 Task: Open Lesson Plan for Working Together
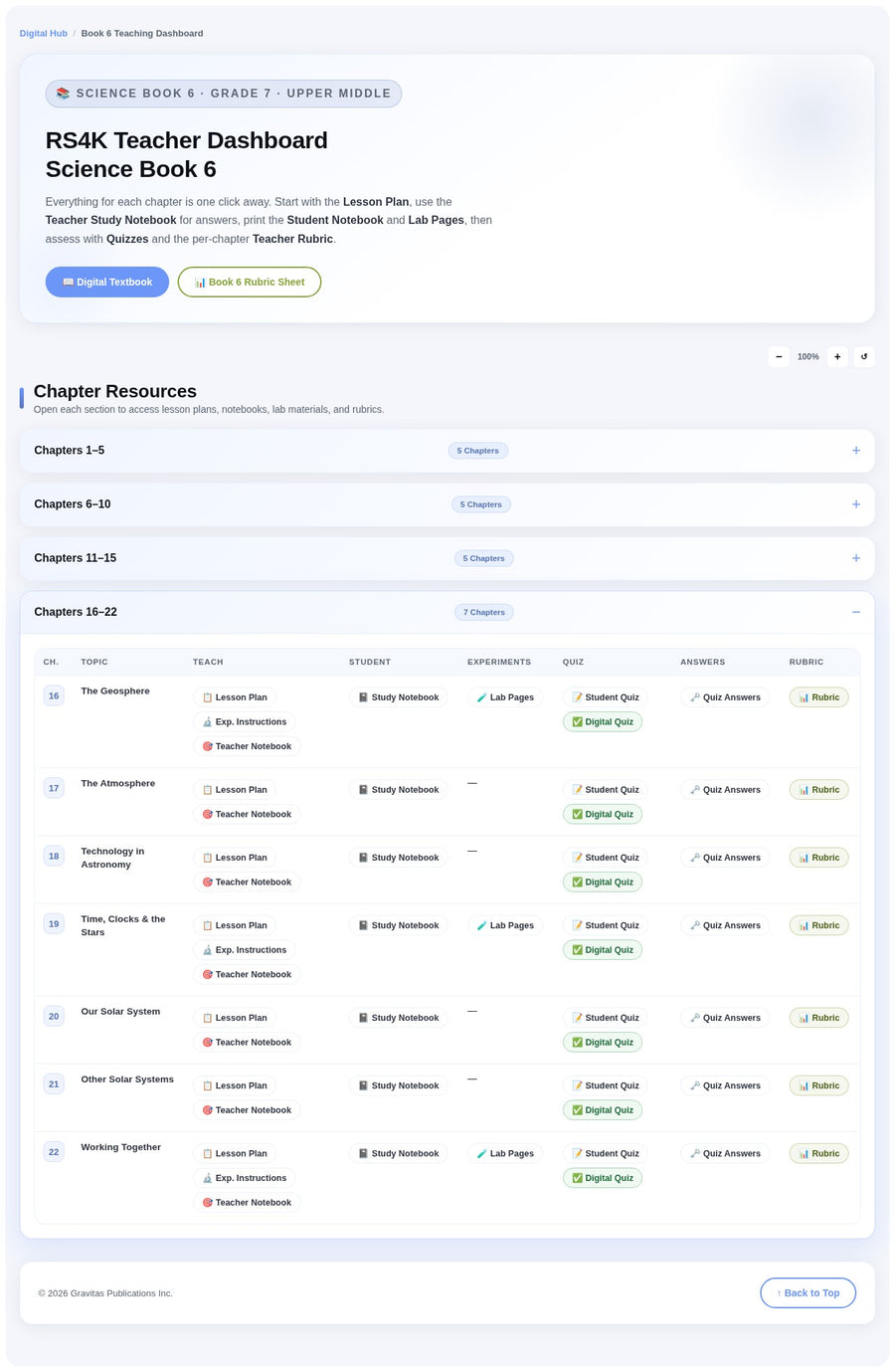point(235,1153)
